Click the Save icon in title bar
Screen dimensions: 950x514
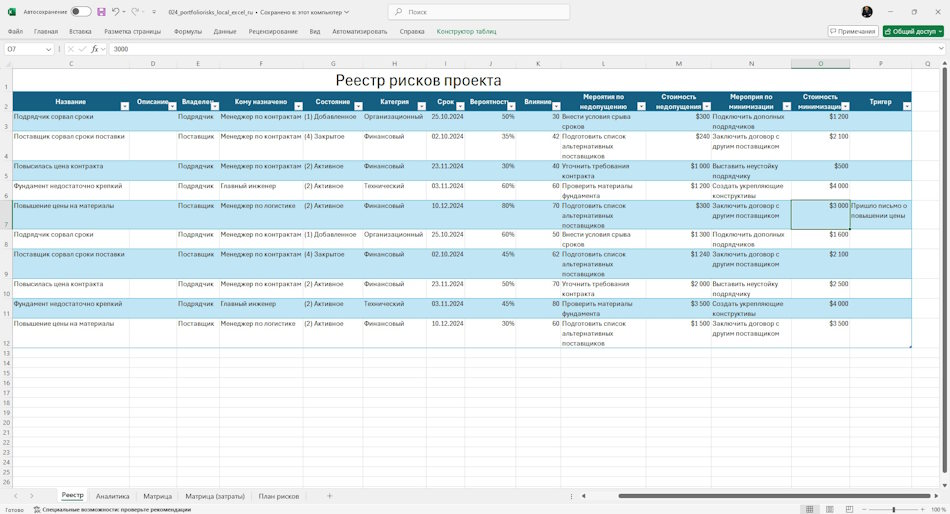[101, 12]
